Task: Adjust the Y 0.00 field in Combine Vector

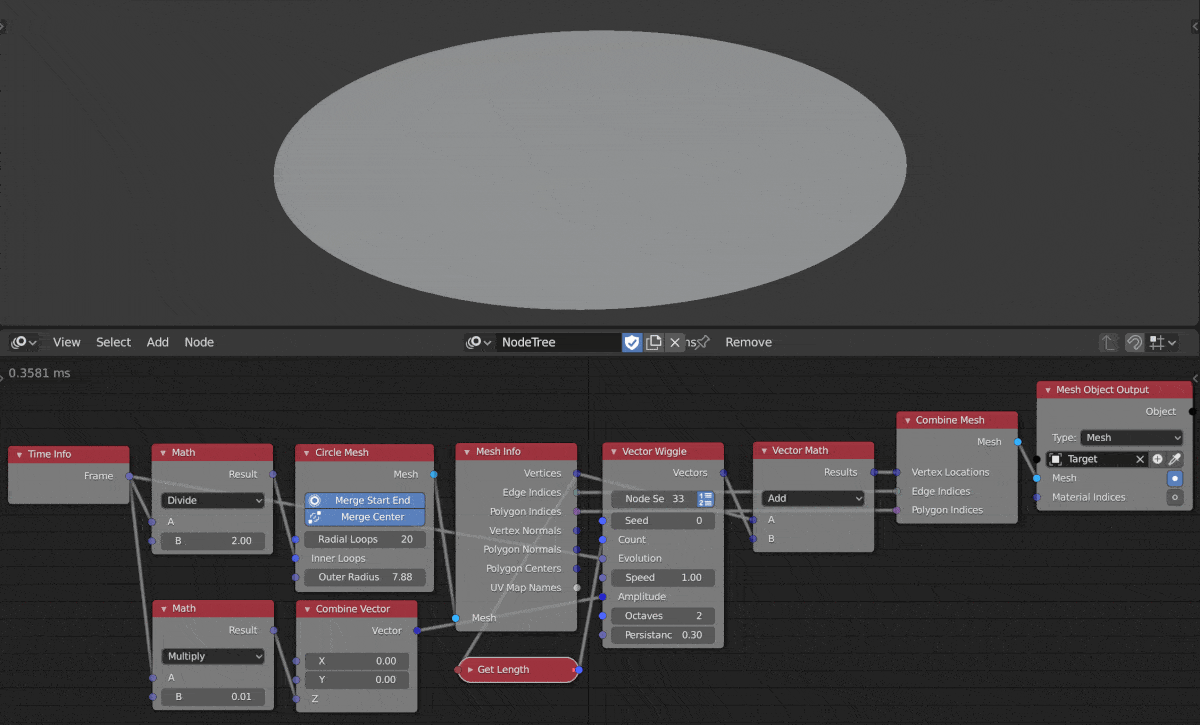Action: (357, 680)
